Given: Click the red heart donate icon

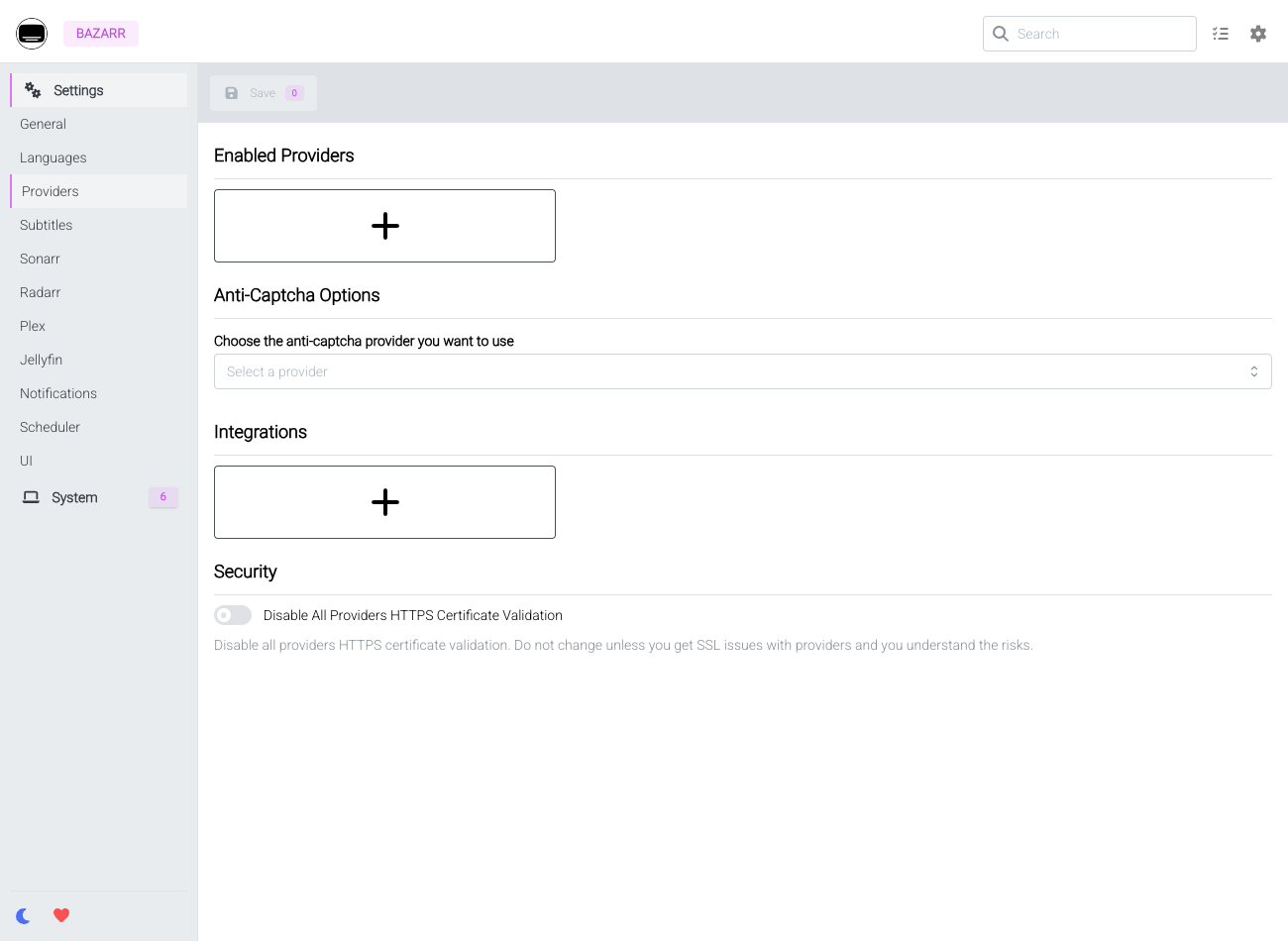Looking at the screenshot, I should coord(61,915).
